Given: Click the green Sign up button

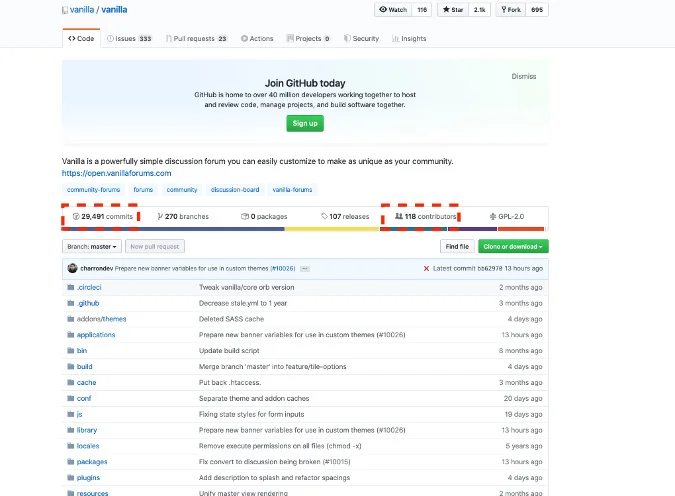Looking at the screenshot, I should (305, 123).
